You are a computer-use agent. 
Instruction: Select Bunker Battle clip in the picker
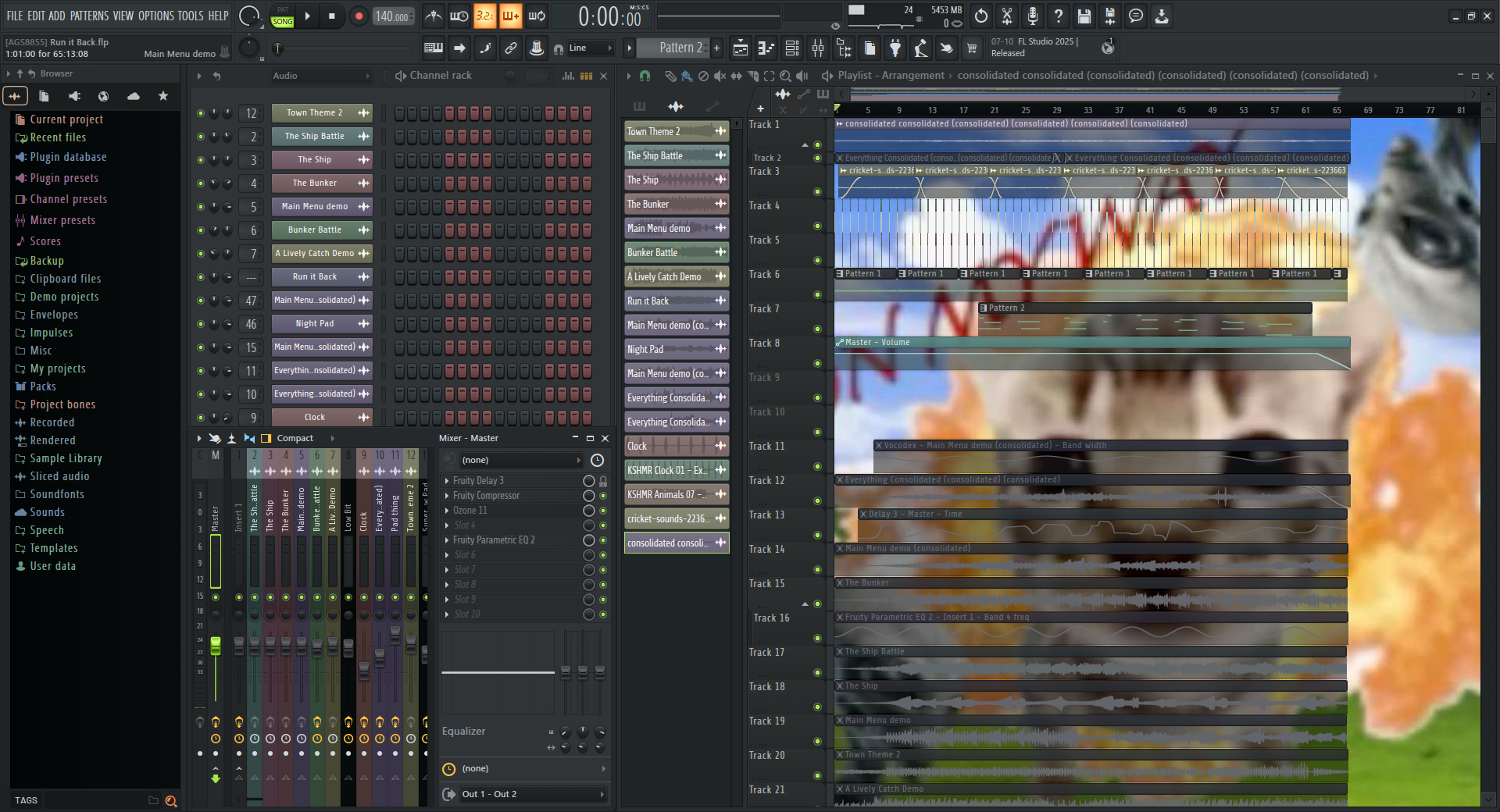pyautogui.click(x=677, y=253)
